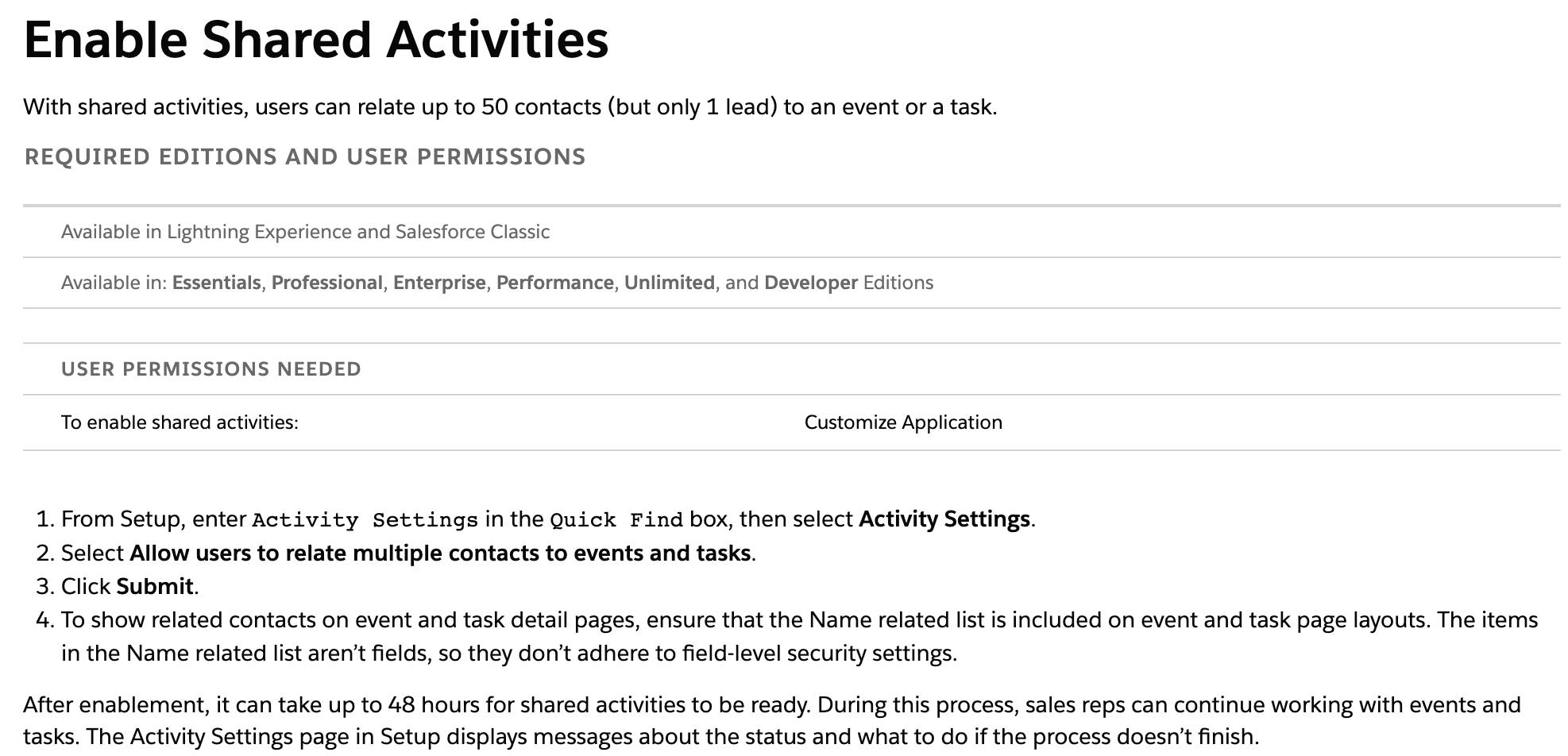Click the bold Essentials edition name
1568x756 pixels.
[216, 283]
